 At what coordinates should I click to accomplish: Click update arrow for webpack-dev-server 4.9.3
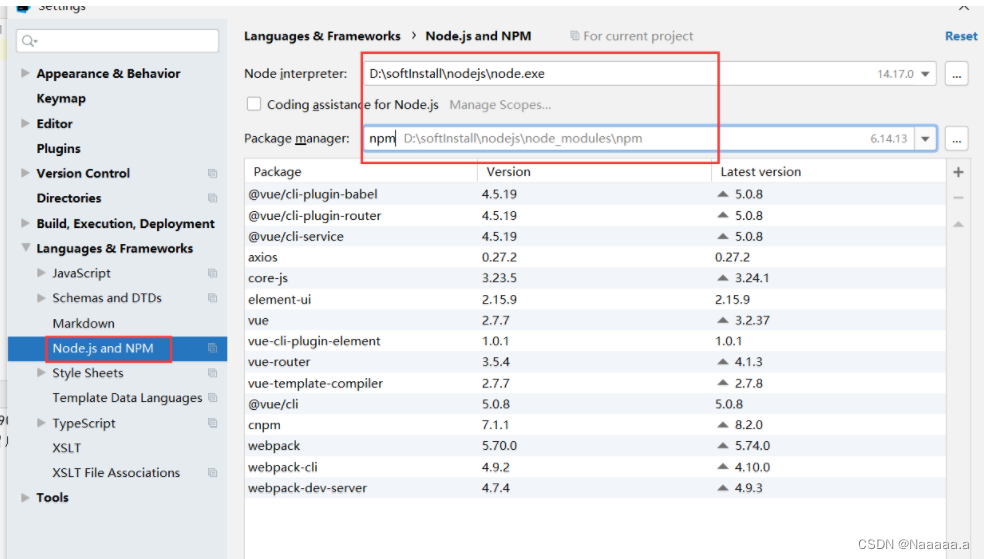(x=723, y=487)
